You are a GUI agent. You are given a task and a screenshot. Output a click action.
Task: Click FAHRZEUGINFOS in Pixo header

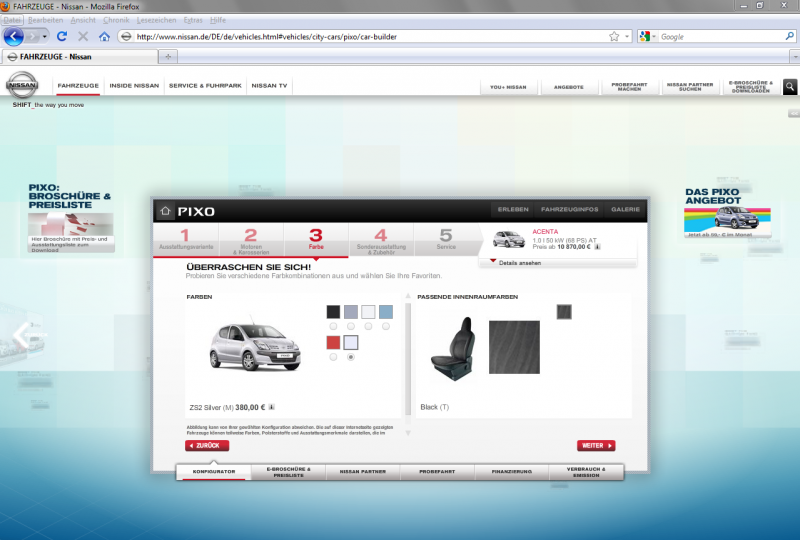click(x=569, y=209)
